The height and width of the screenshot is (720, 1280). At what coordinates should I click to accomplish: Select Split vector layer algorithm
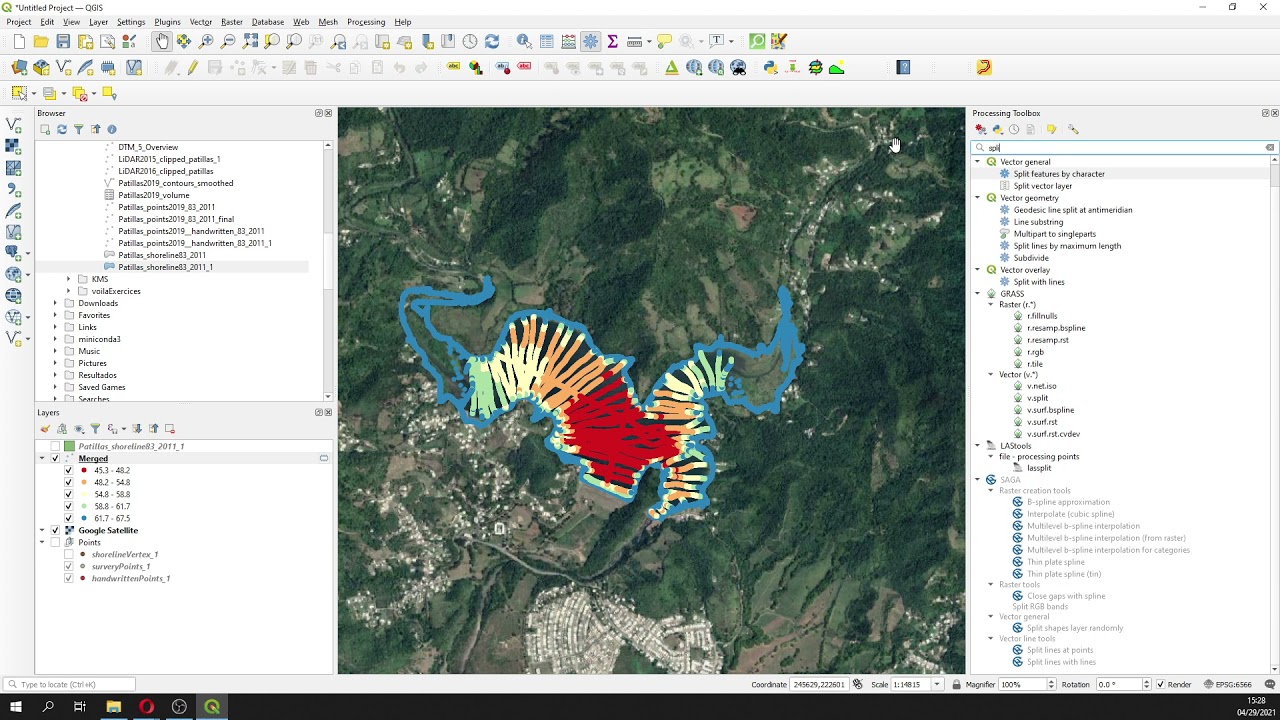tap(1042, 186)
